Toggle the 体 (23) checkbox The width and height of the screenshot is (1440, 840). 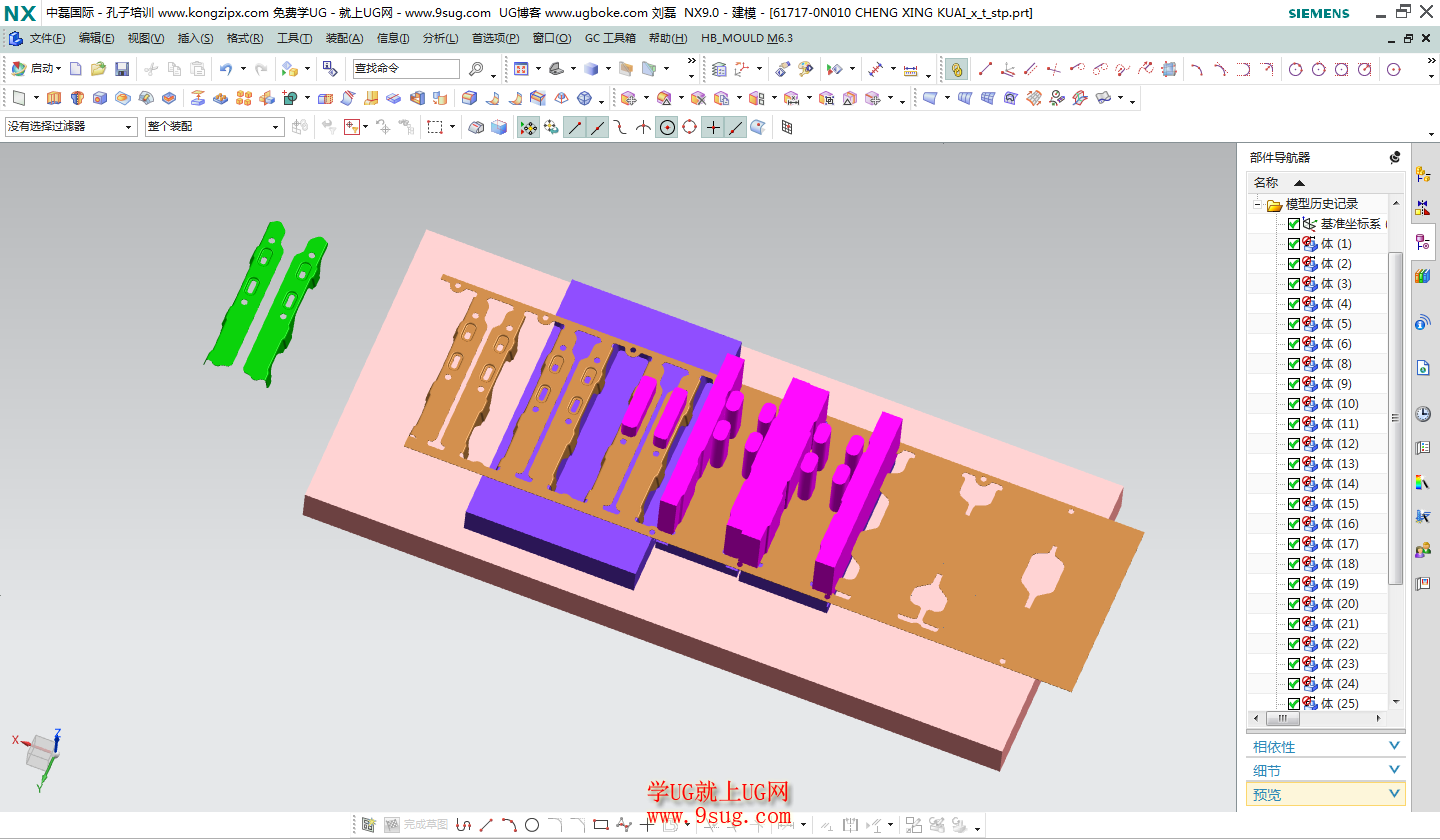(x=1294, y=664)
